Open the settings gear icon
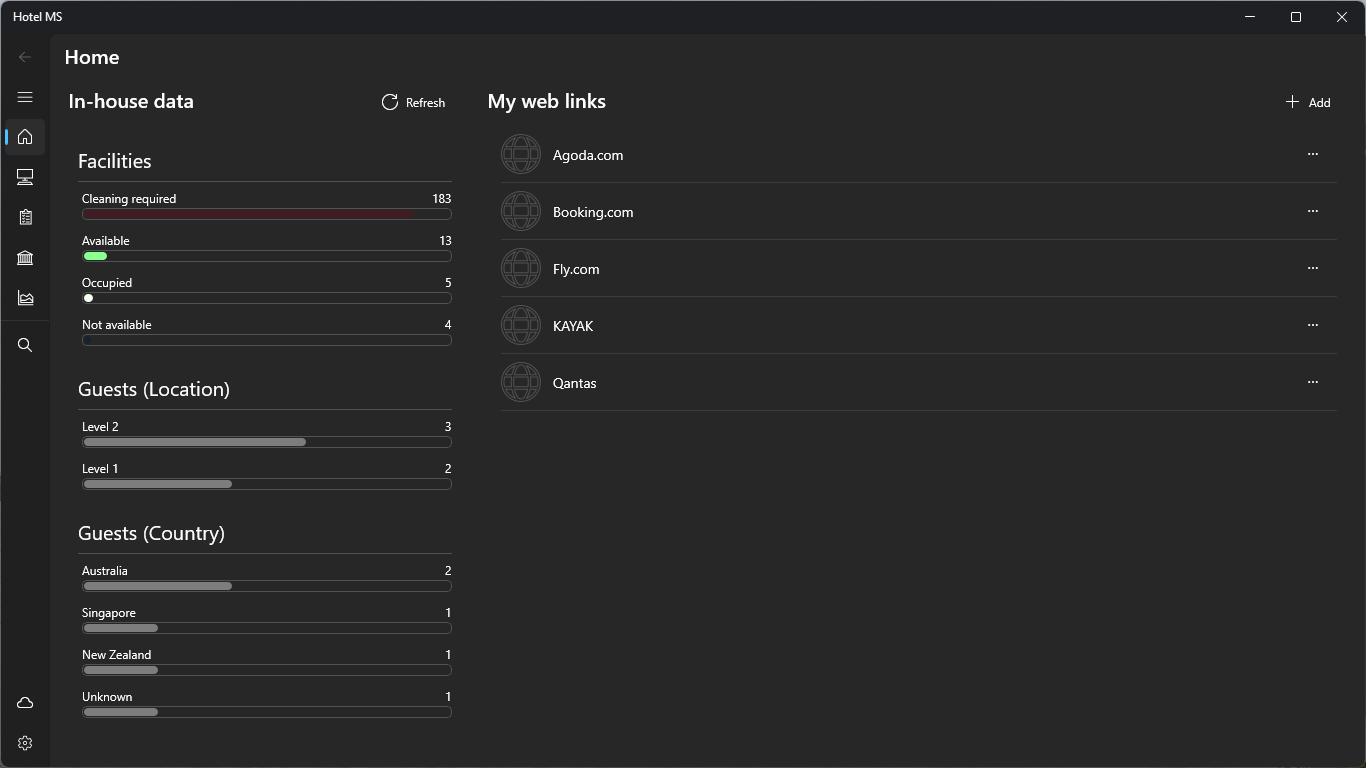 (x=25, y=743)
